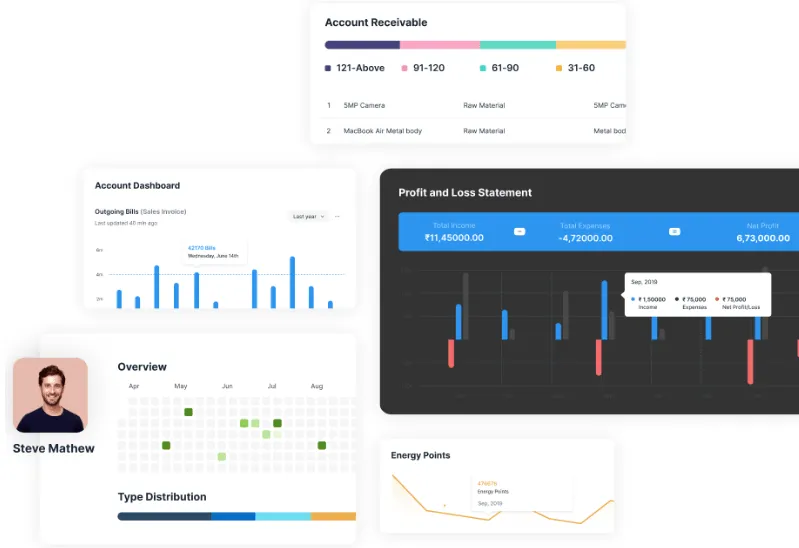Click the orange Type Distribution segment
This screenshot has height=548, width=799.
[333, 516]
